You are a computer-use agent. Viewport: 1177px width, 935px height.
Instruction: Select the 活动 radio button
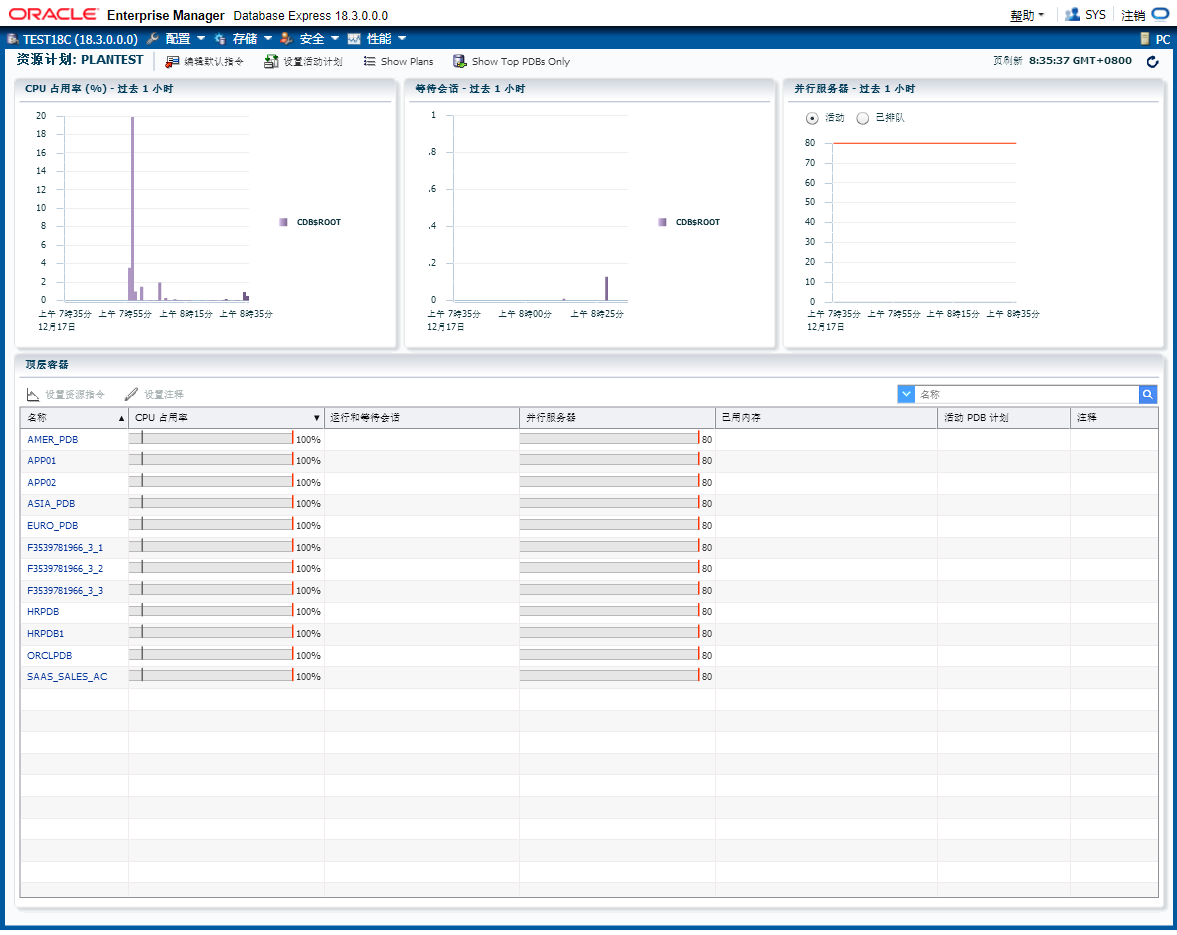(x=811, y=118)
